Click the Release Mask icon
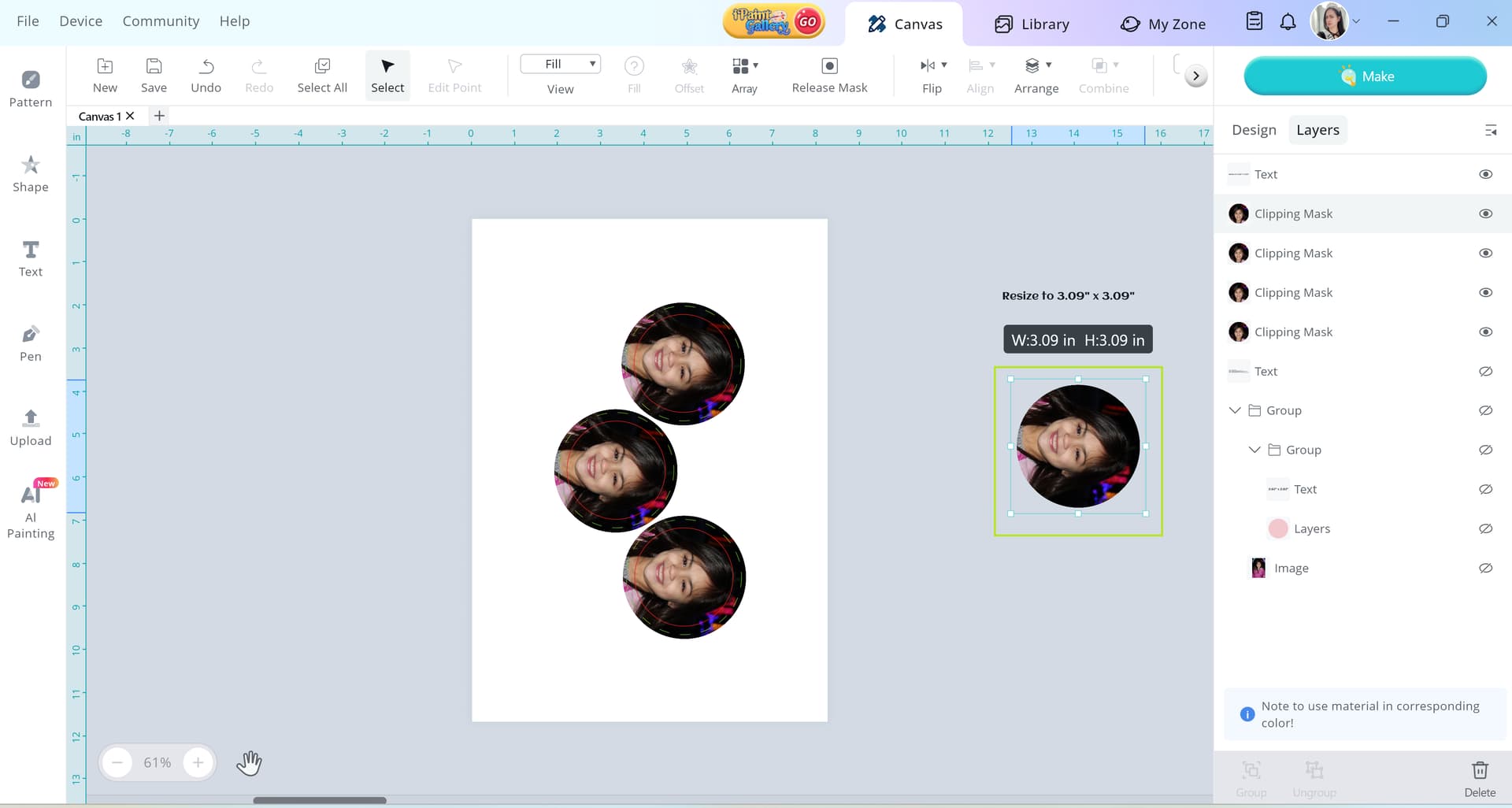The width and height of the screenshot is (1512, 808). tap(829, 66)
